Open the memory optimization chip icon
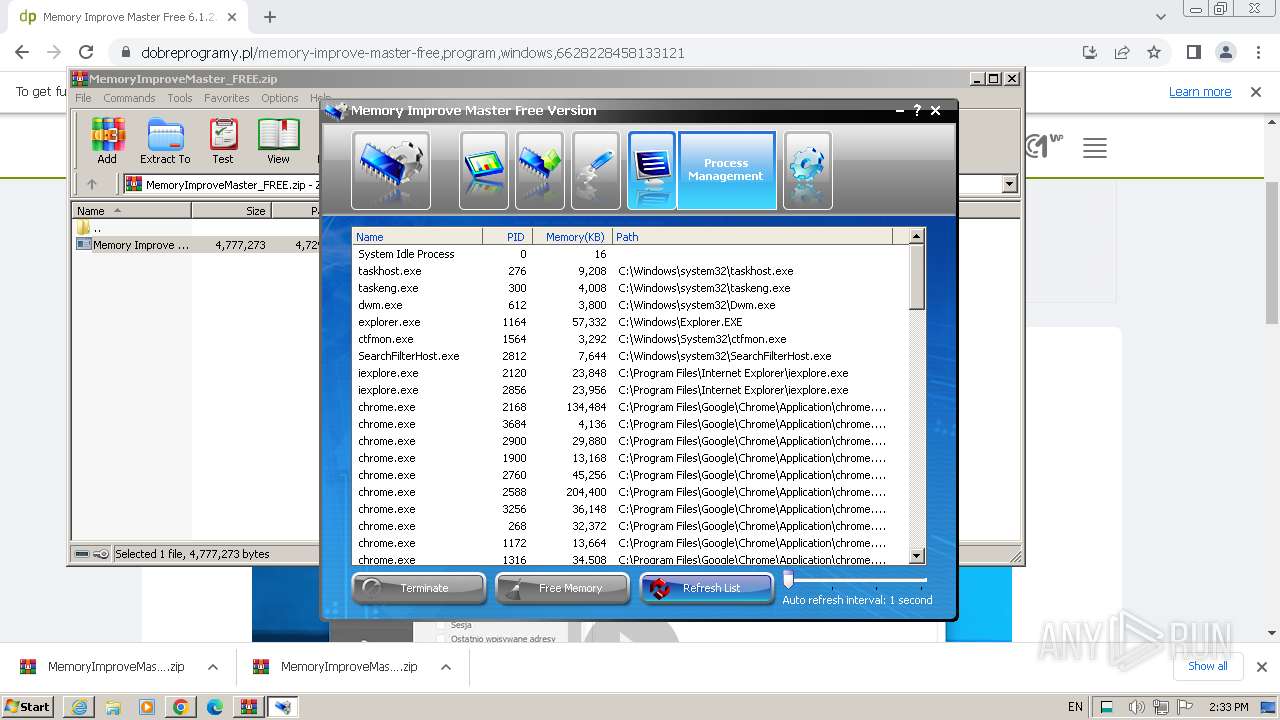This screenshot has width=1280, height=720. tap(539, 170)
